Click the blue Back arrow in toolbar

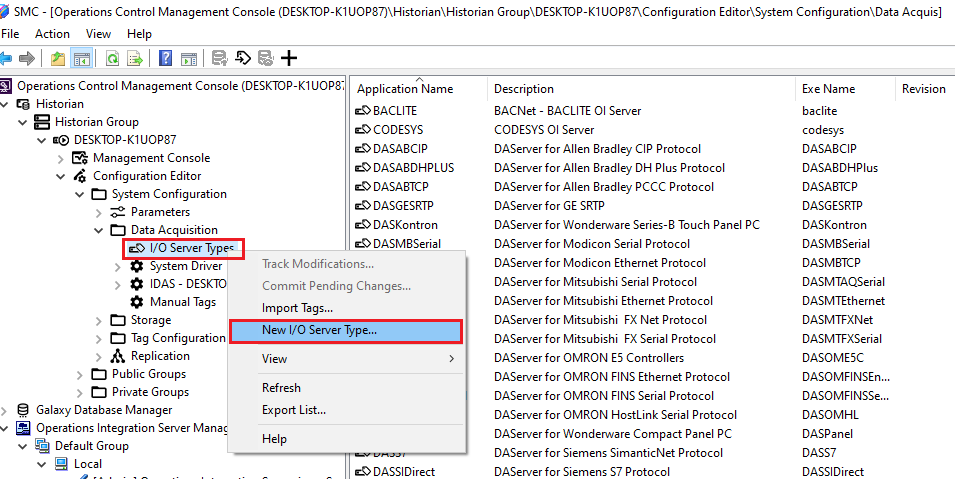pyautogui.click(x=6, y=59)
